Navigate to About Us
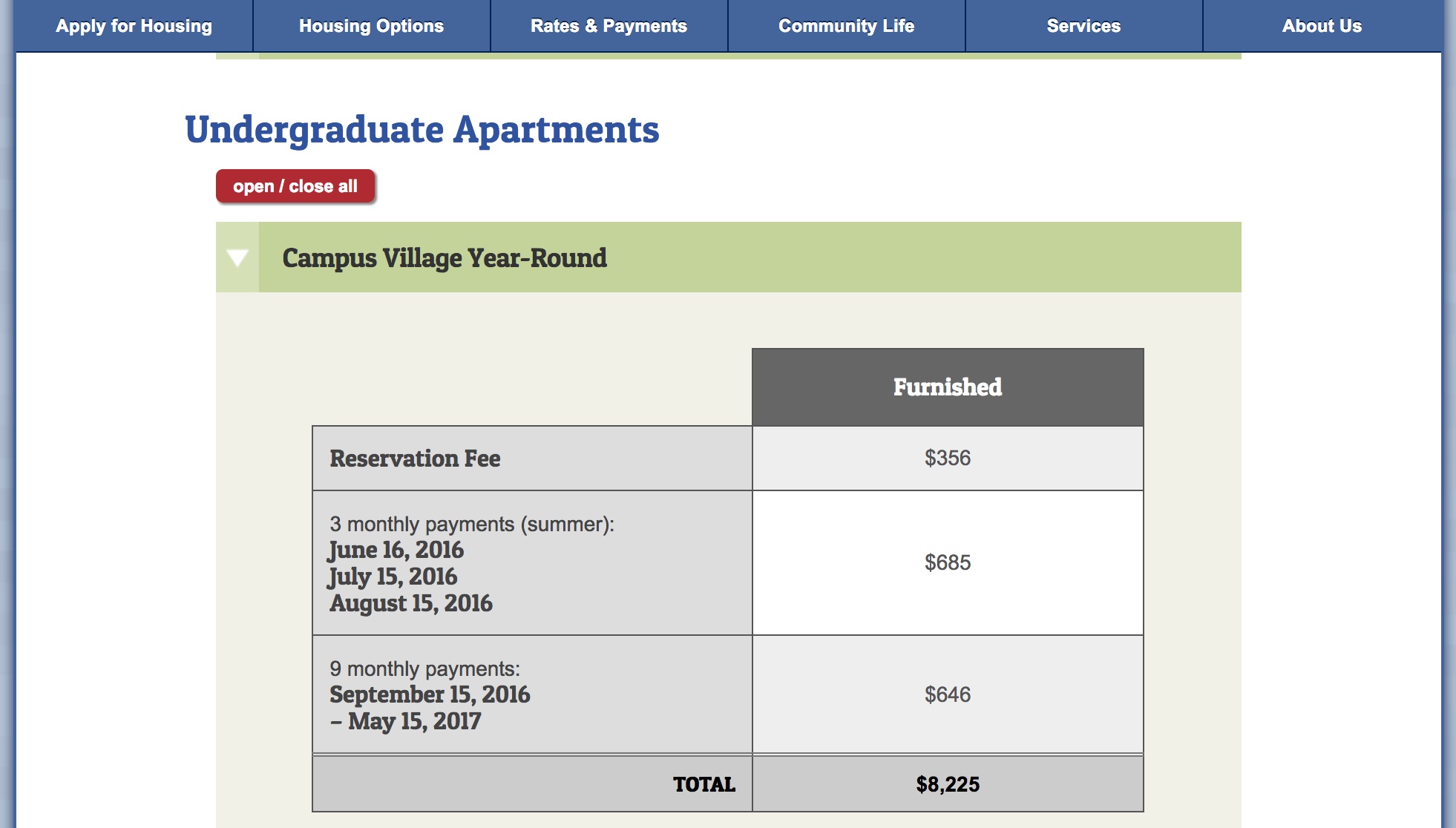Viewport: 1456px width, 828px height. [1322, 26]
